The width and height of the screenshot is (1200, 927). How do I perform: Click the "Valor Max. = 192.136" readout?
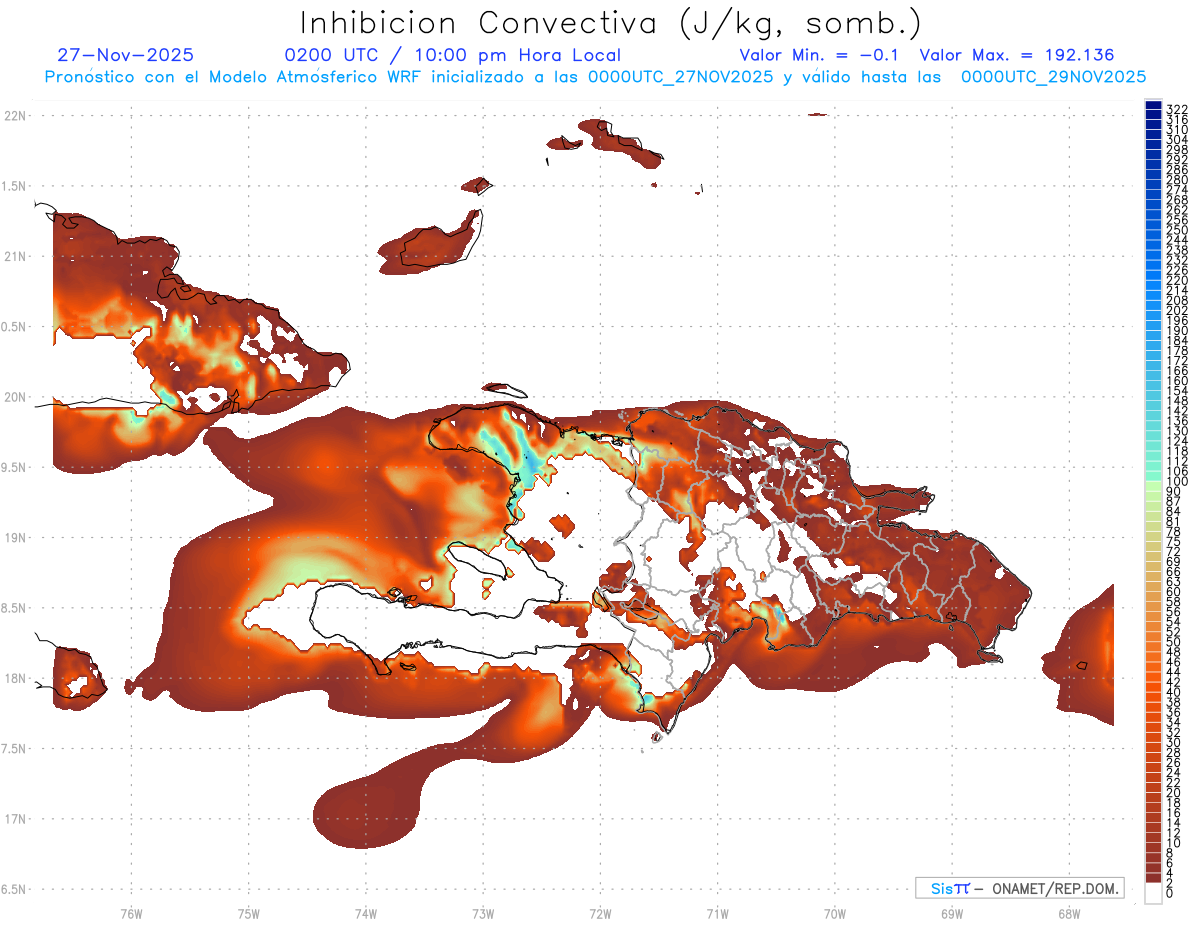(1016, 55)
